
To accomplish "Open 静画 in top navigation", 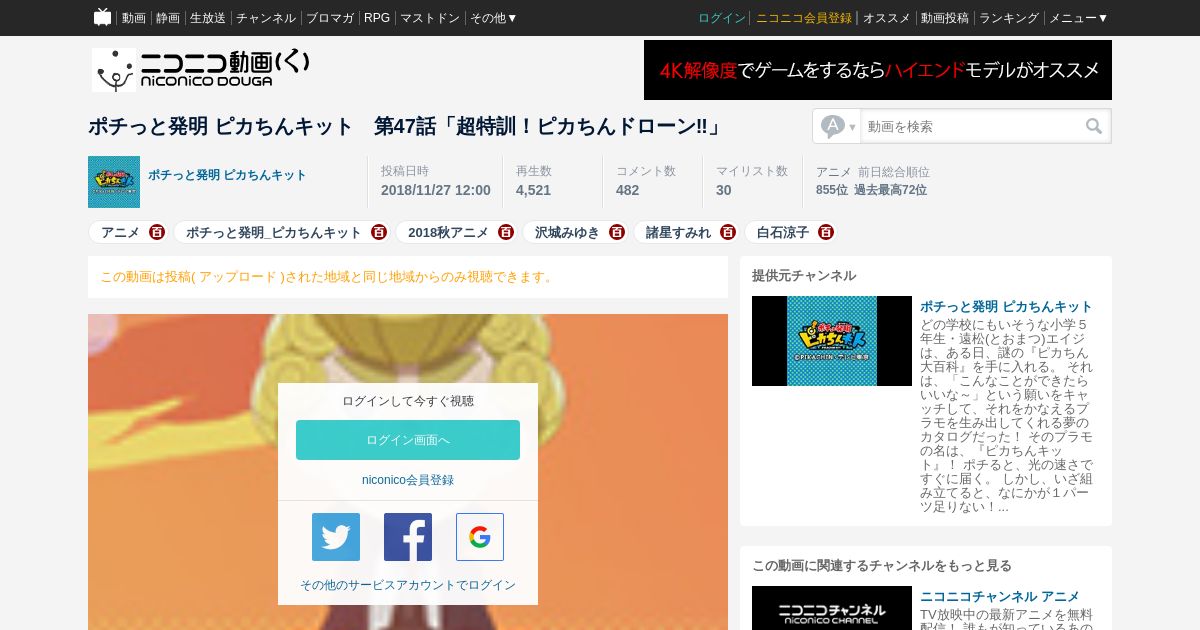I will pos(168,18).
